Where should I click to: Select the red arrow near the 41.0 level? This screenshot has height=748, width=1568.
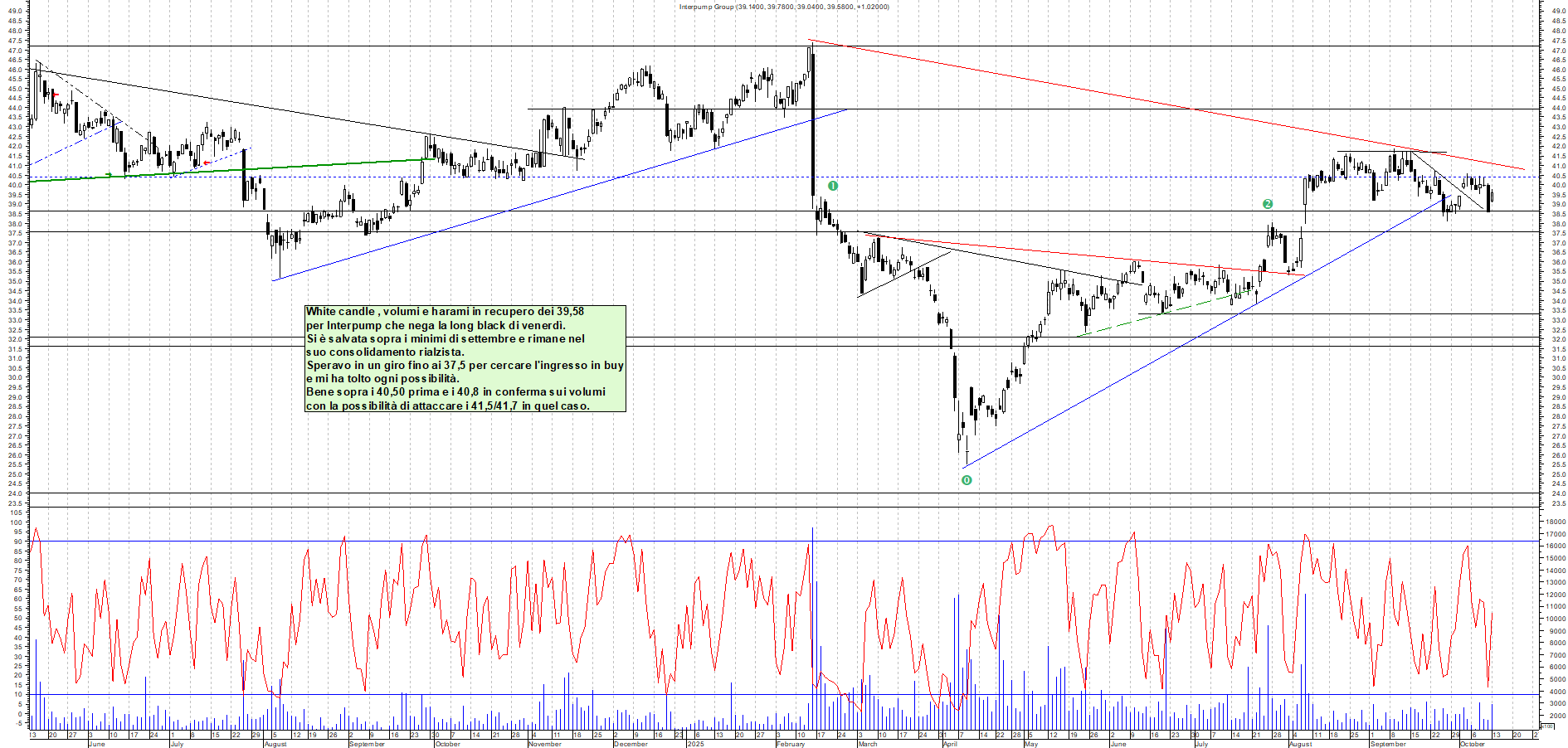tap(207, 163)
